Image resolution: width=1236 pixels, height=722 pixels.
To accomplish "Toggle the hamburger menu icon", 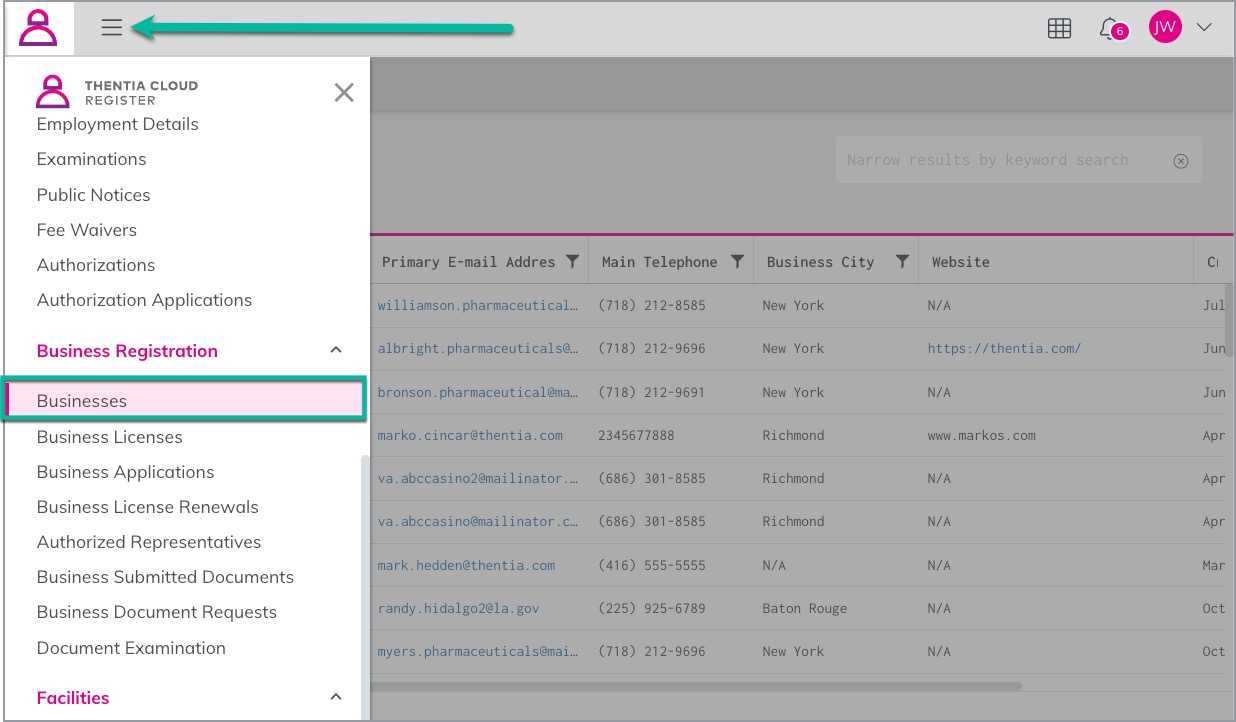I will [x=112, y=28].
